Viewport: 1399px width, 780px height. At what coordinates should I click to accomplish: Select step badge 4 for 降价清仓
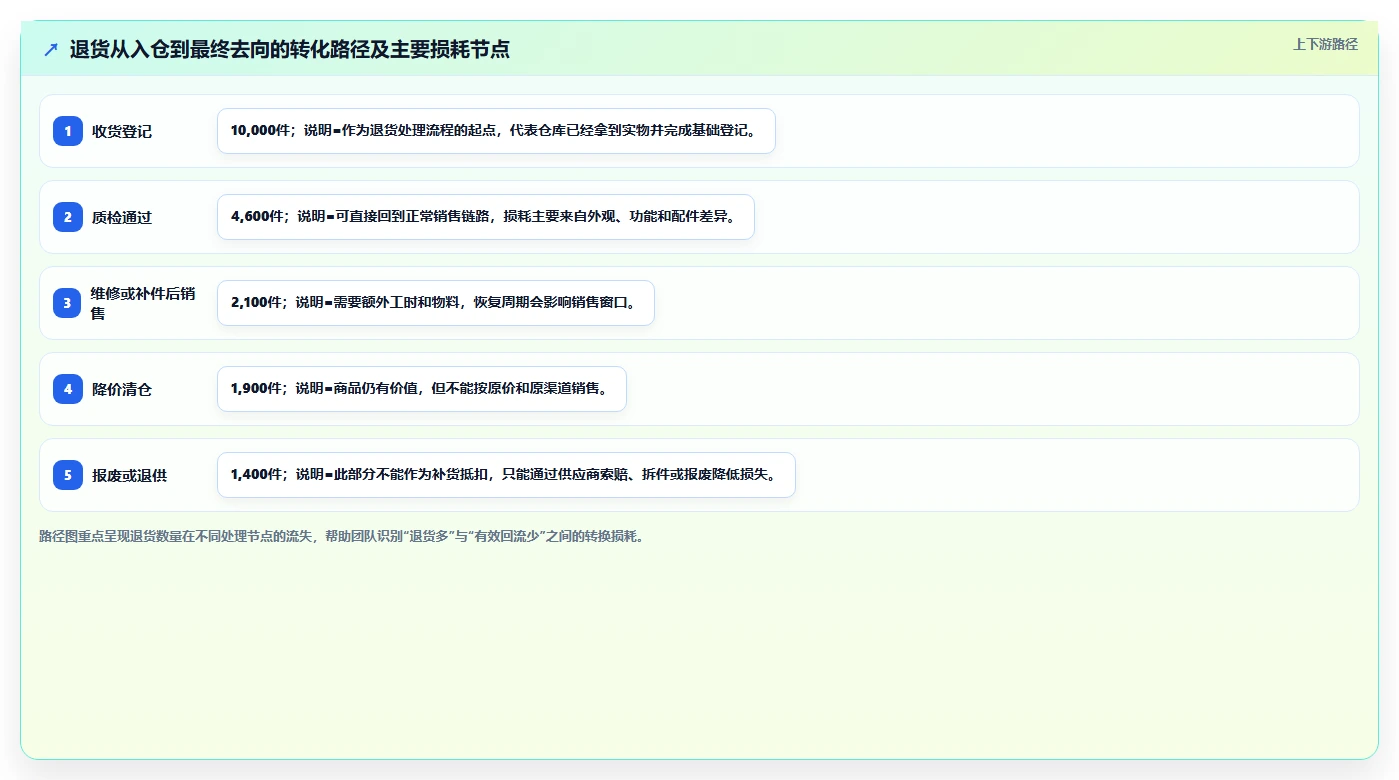pos(68,389)
